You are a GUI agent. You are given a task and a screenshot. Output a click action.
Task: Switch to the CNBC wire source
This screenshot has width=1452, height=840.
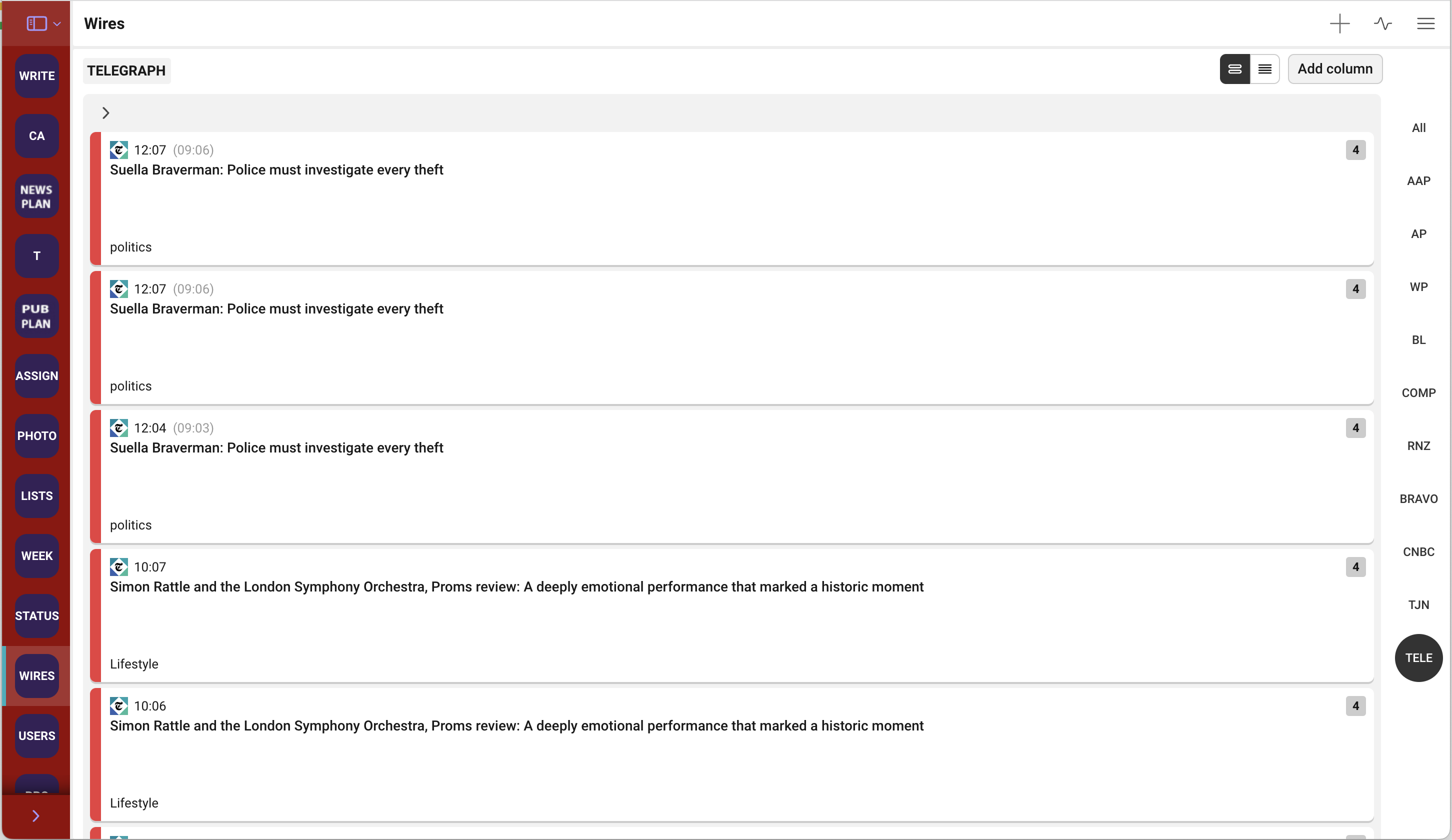pos(1418,552)
